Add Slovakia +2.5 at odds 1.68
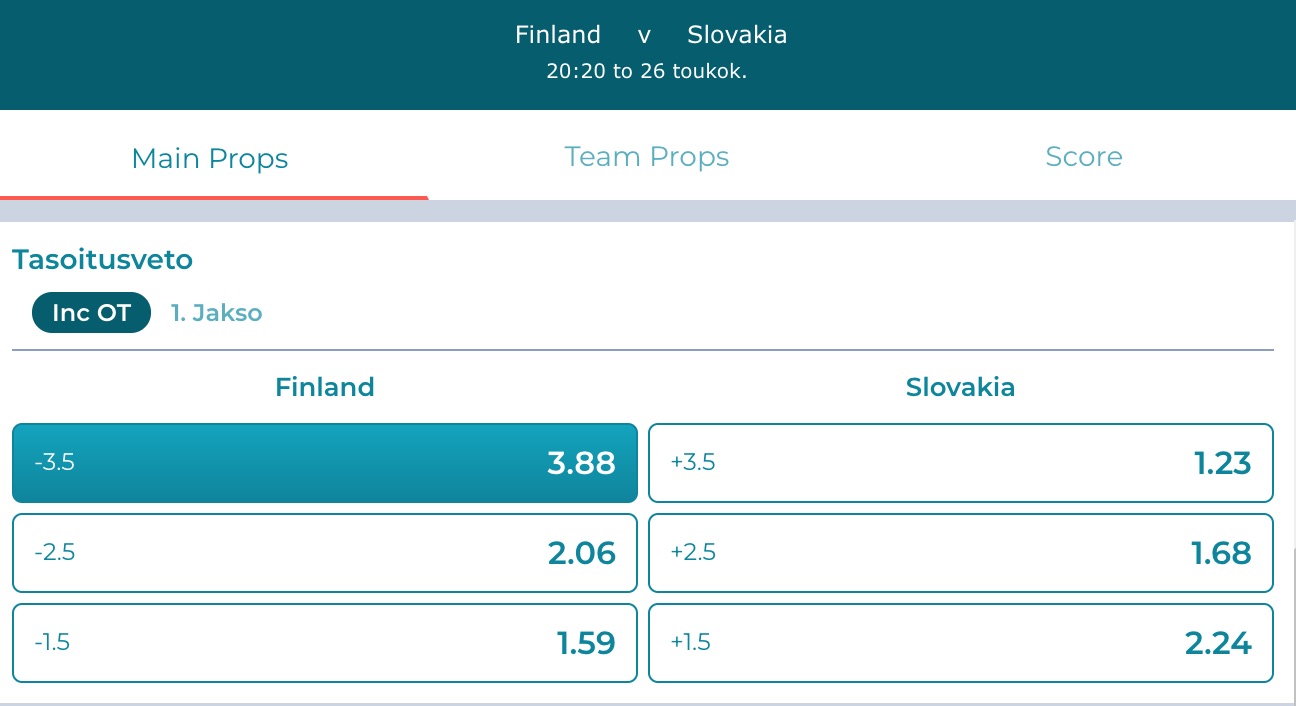1296x706 pixels. 960,553
